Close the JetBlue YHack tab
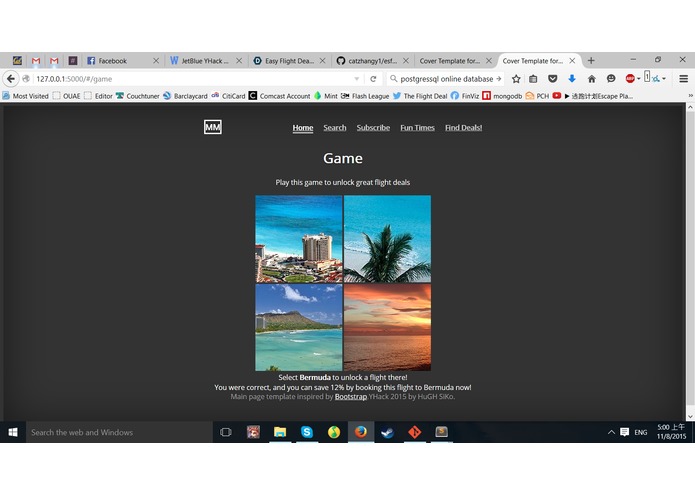Screen dimensions: 695x494 (x=239, y=61)
